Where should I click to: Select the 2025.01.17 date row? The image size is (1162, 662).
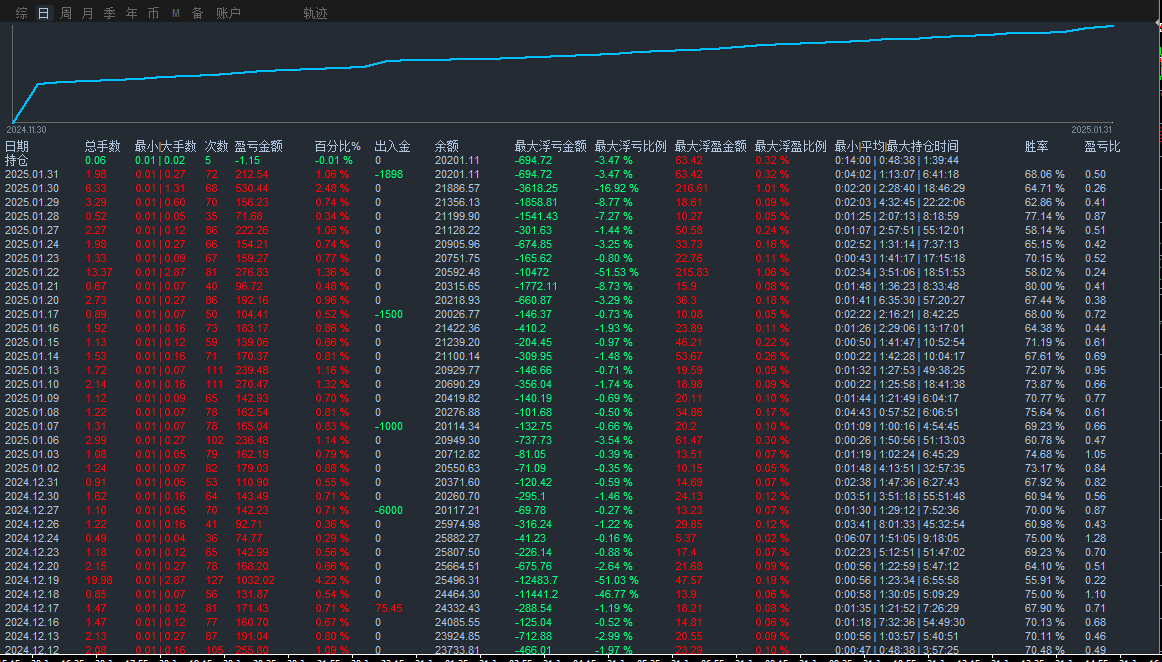31,314
